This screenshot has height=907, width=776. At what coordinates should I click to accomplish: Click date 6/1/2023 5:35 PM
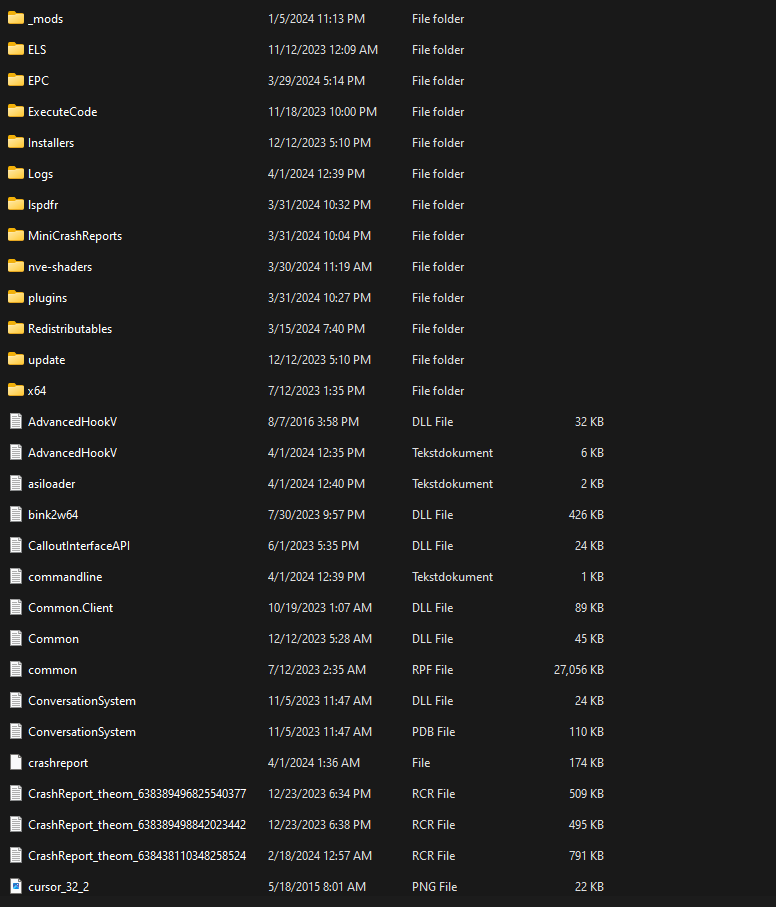[x=313, y=545]
